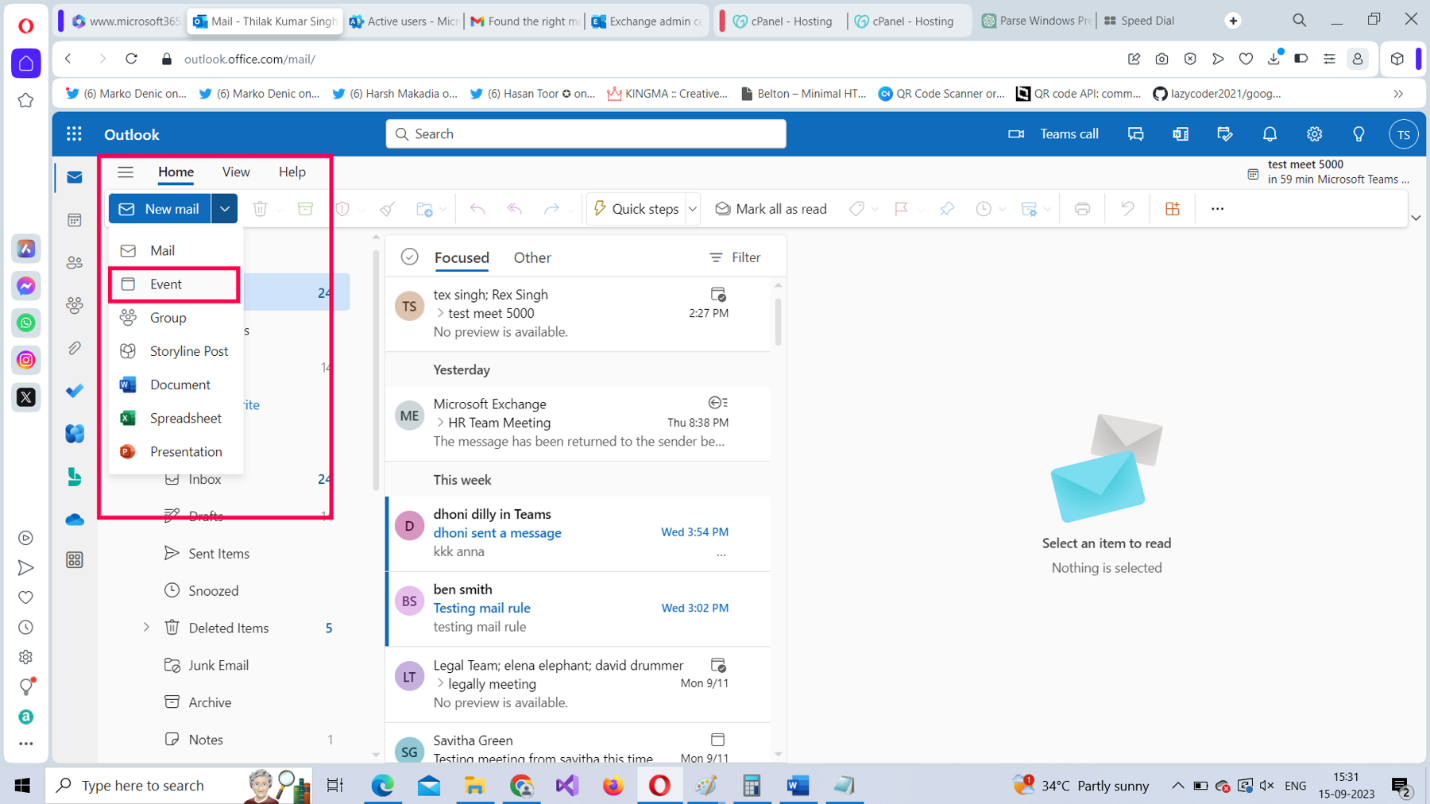Expand the test meet 5000 conversation
This screenshot has height=804, width=1430.
440,313
